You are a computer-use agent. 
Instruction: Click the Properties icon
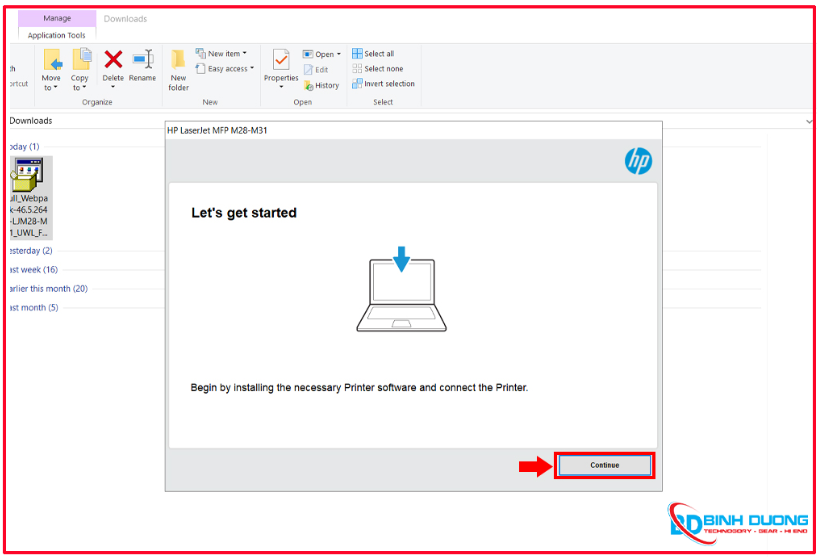pyautogui.click(x=281, y=61)
